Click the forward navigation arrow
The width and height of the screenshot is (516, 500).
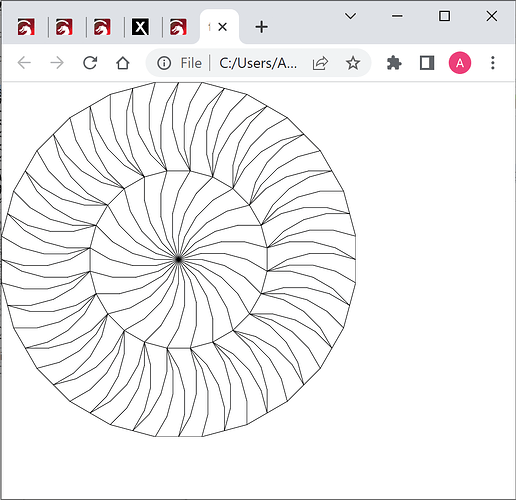(x=57, y=63)
